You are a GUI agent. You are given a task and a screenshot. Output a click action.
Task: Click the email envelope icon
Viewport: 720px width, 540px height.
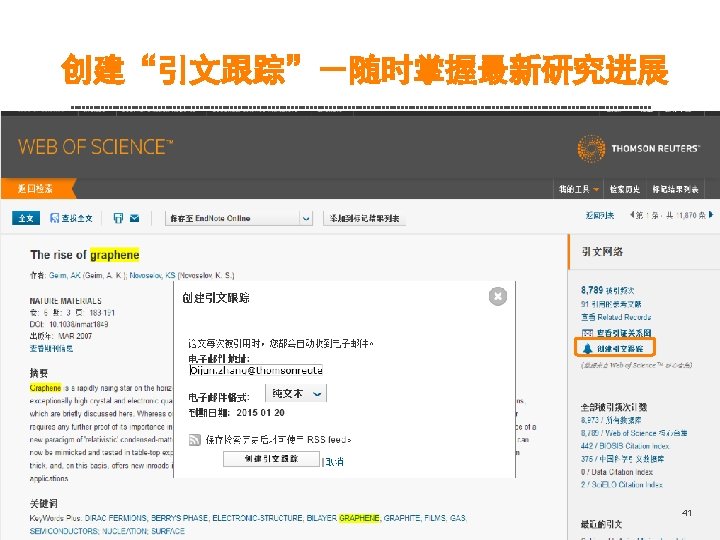135,218
